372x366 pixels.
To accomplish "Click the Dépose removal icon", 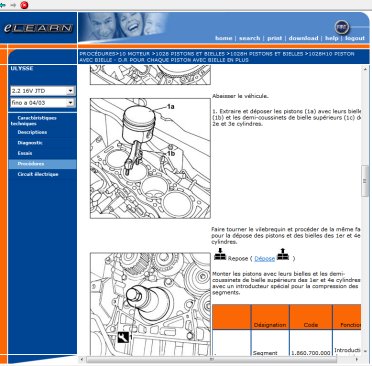I will [x=283, y=254].
